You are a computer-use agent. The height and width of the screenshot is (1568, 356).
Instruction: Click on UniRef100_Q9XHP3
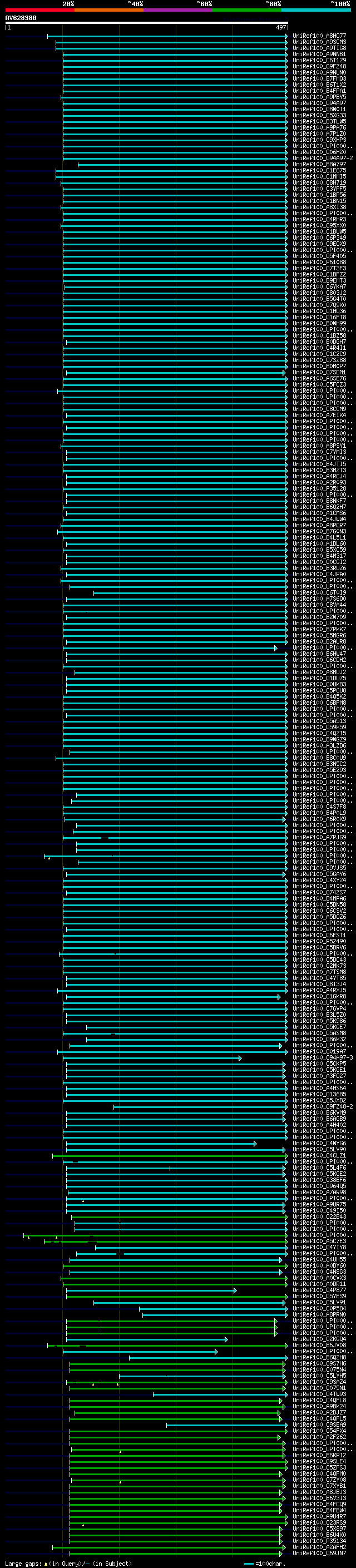(x=319, y=140)
